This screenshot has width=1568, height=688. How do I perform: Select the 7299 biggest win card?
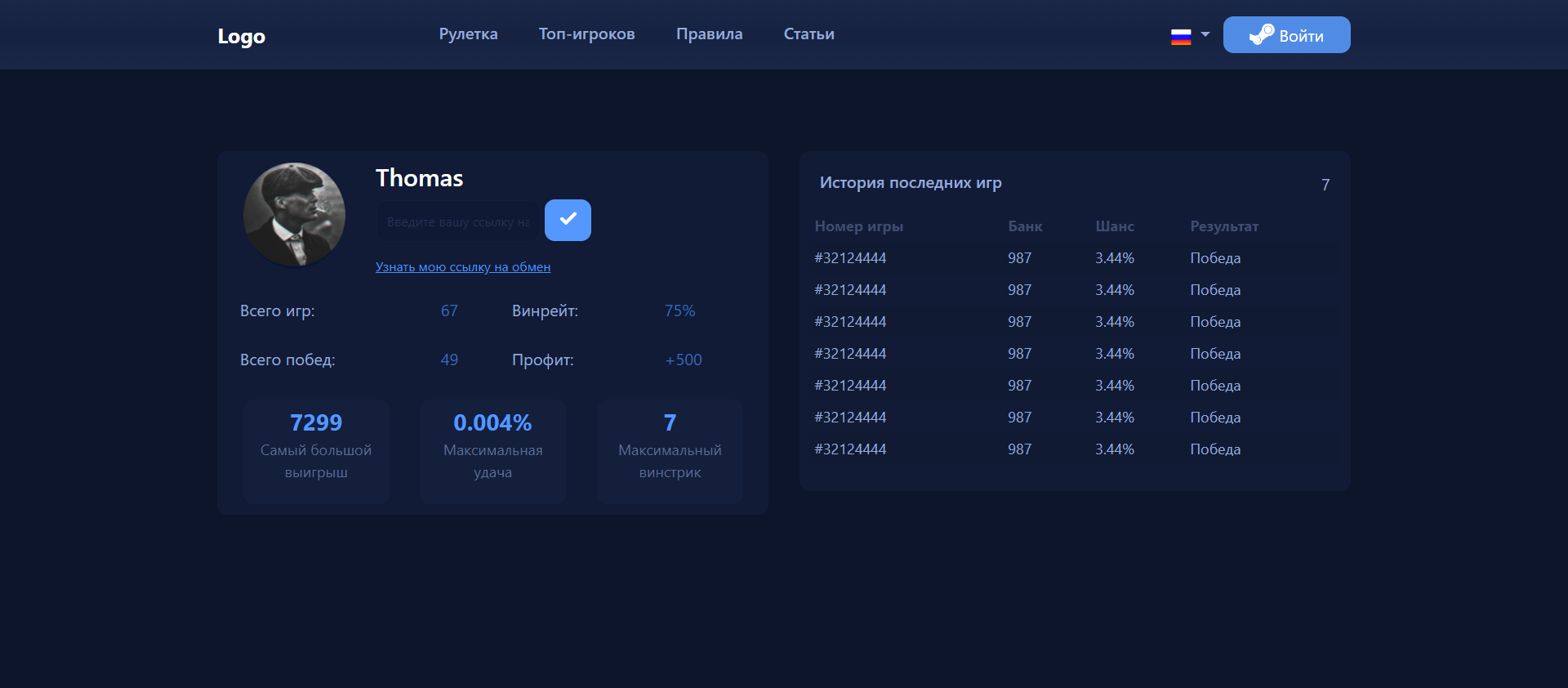point(316,452)
